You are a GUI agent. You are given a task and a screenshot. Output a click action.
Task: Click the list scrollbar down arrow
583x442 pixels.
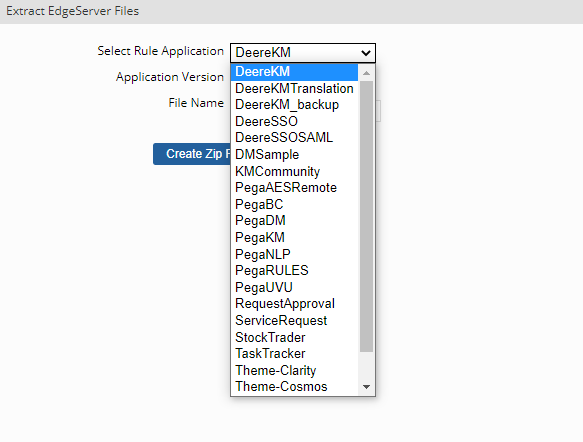(366, 387)
